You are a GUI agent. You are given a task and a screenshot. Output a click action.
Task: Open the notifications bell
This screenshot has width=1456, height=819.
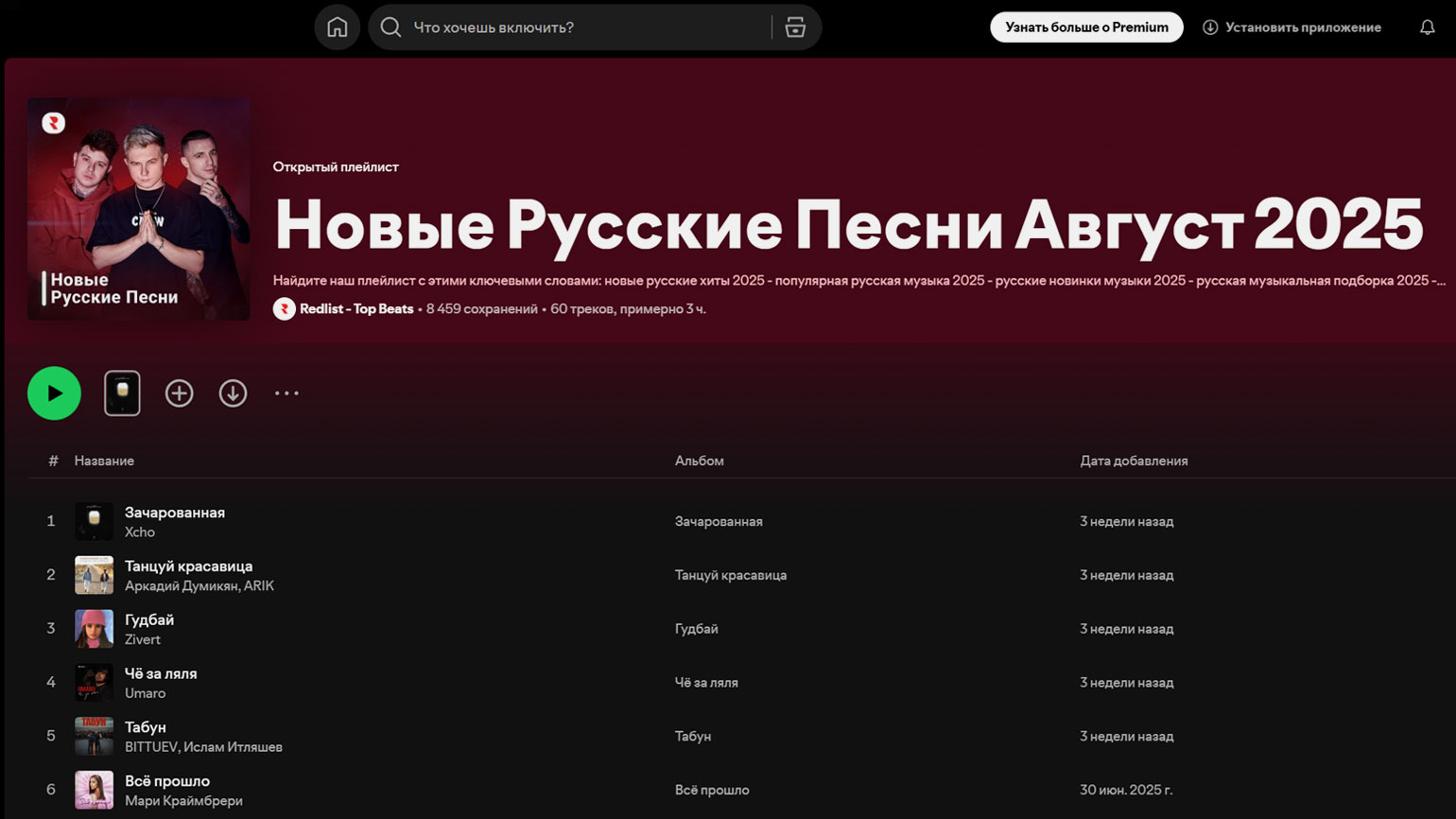1428,27
